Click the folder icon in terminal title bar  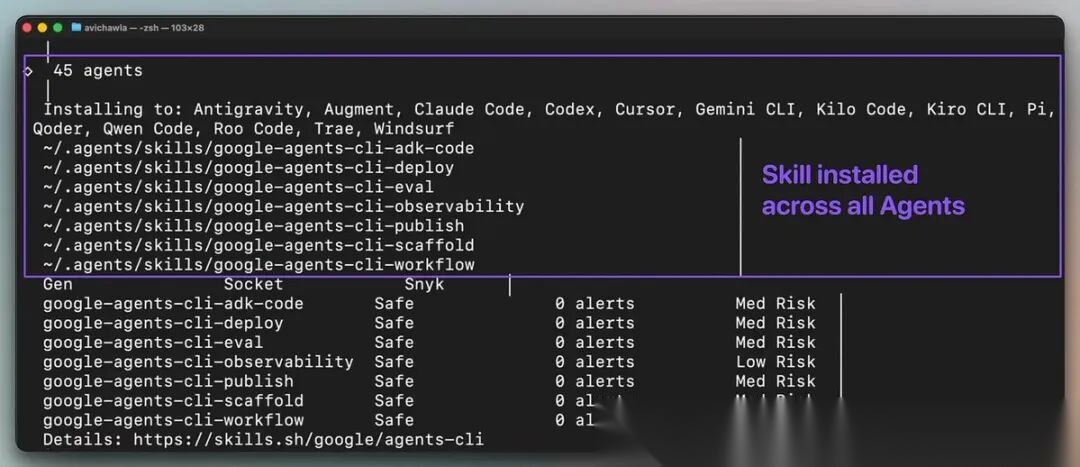pos(76,28)
